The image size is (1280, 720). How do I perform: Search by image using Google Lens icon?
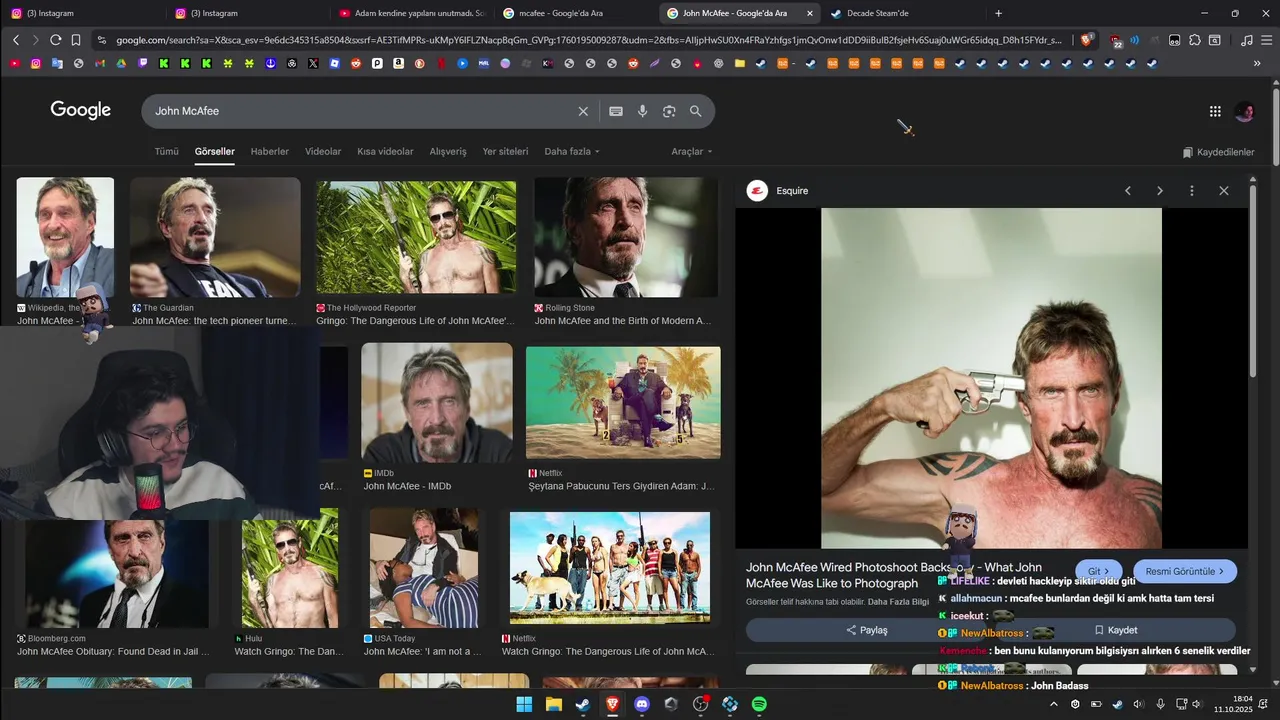tap(669, 111)
